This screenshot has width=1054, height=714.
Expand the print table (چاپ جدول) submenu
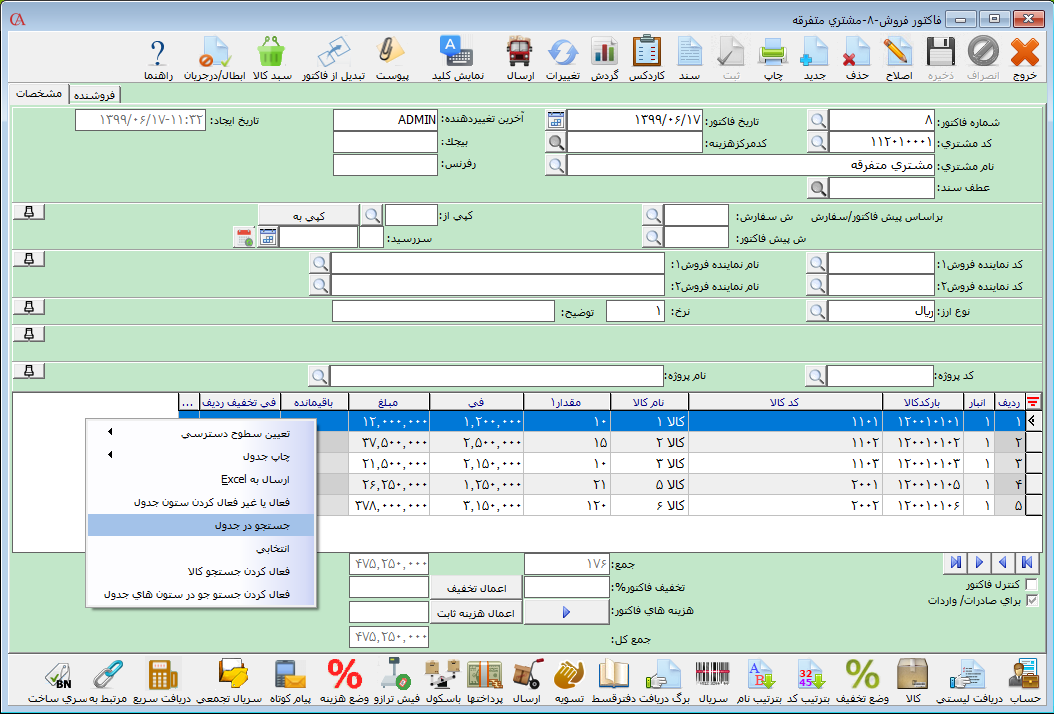(x=201, y=456)
